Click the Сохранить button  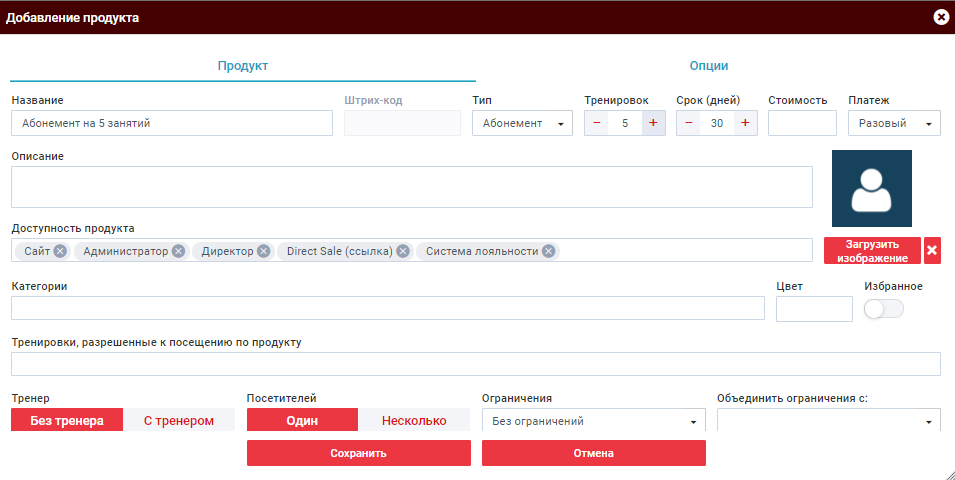click(358, 453)
